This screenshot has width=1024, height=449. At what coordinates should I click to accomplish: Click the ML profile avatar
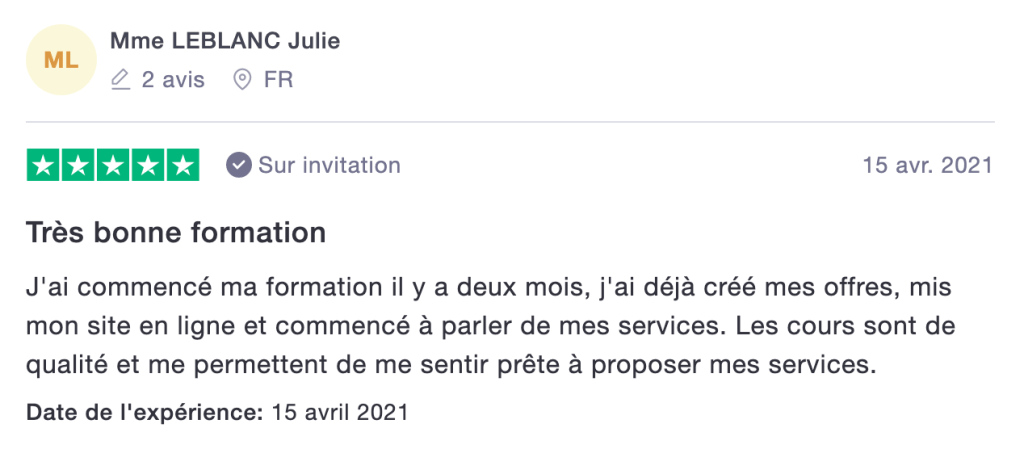(x=61, y=61)
